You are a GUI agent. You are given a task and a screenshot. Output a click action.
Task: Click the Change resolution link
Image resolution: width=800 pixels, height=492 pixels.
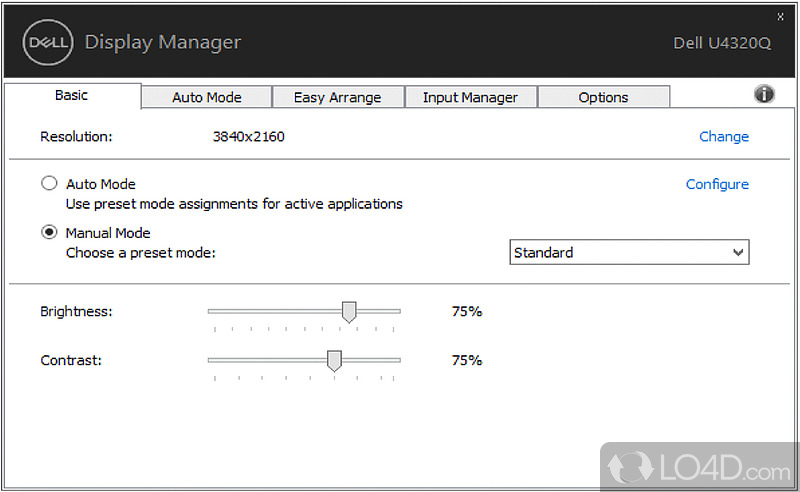pyautogui.click(x=723, y=136)
